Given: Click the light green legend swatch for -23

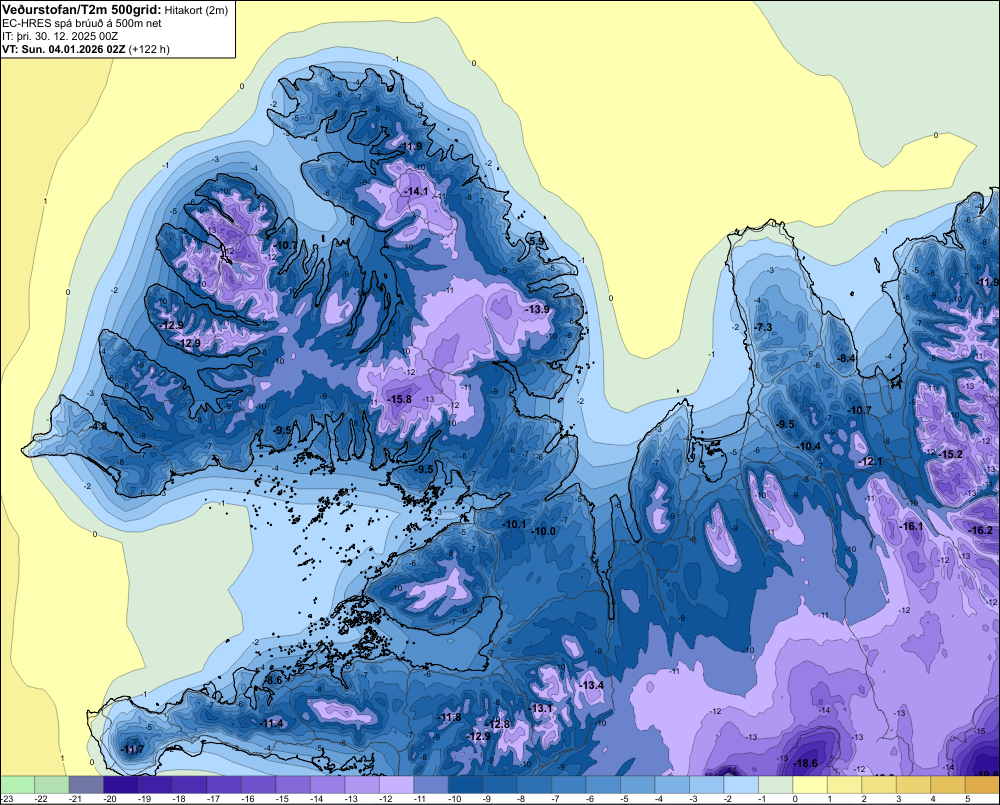Looking at the screenshot, I should [17, 785].
